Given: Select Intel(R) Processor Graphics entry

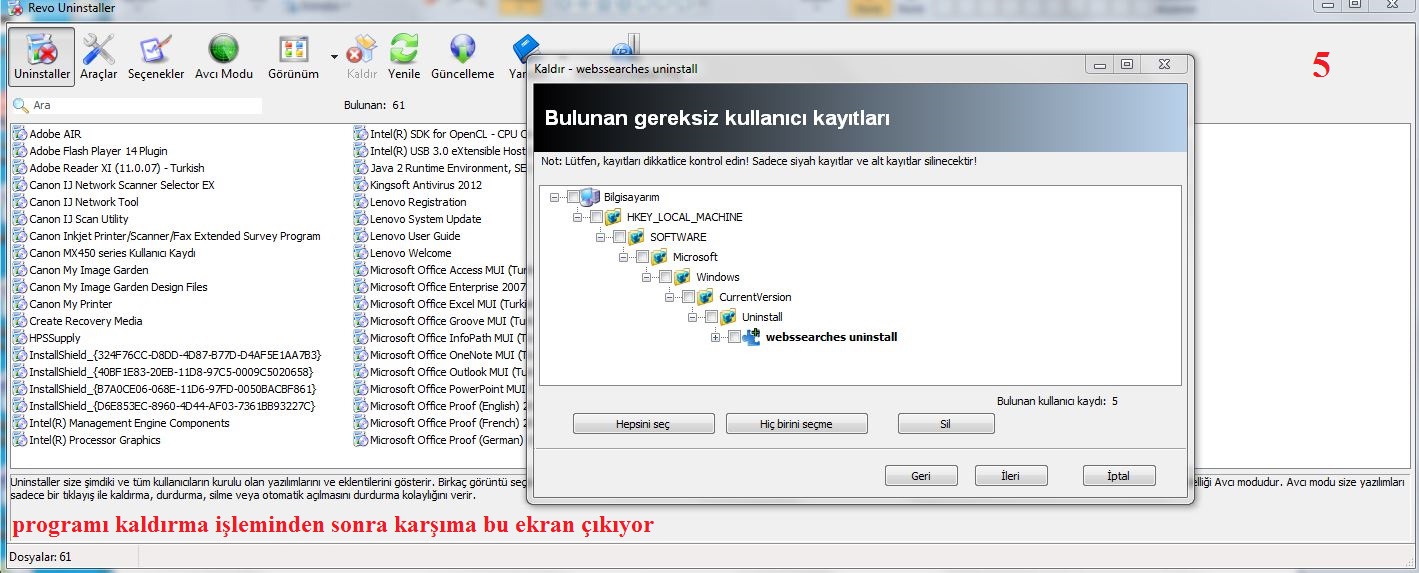Looking at the screenshot, I should (95, 440).
